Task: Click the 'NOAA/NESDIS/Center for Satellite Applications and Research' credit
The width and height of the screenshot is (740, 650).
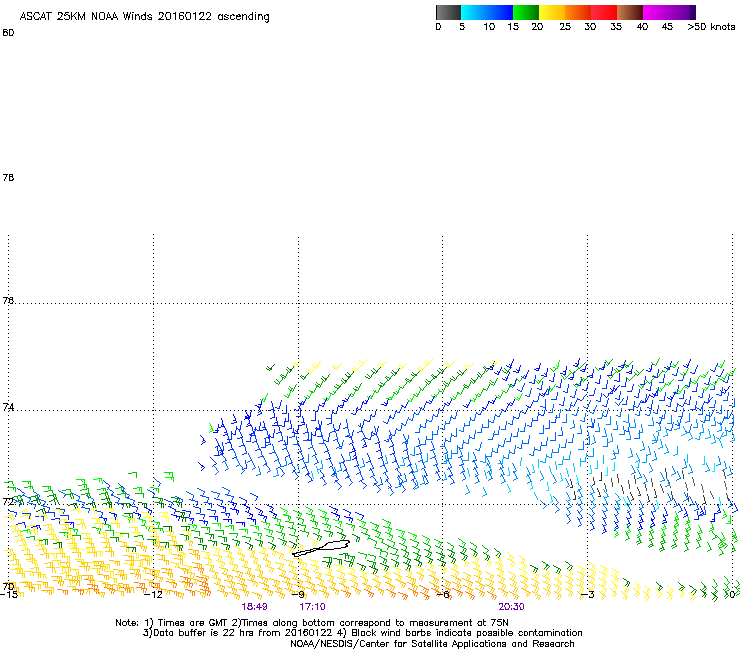Action: (432, 644)
